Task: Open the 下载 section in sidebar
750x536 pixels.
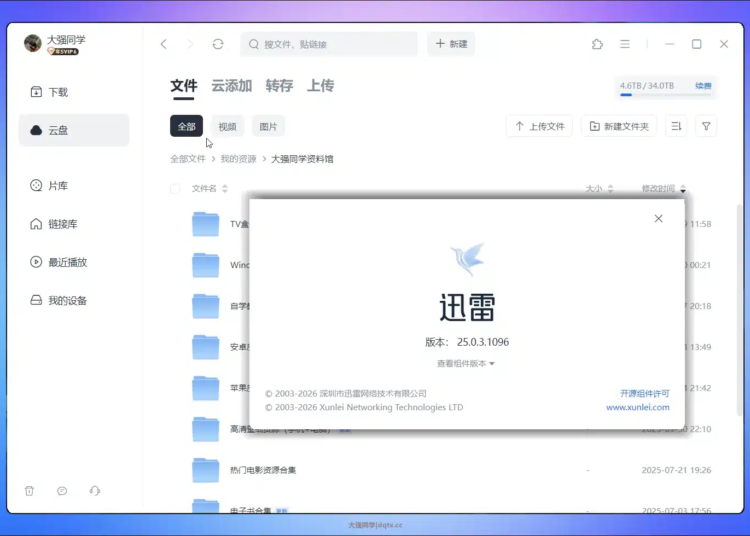Action: point(49,92)
